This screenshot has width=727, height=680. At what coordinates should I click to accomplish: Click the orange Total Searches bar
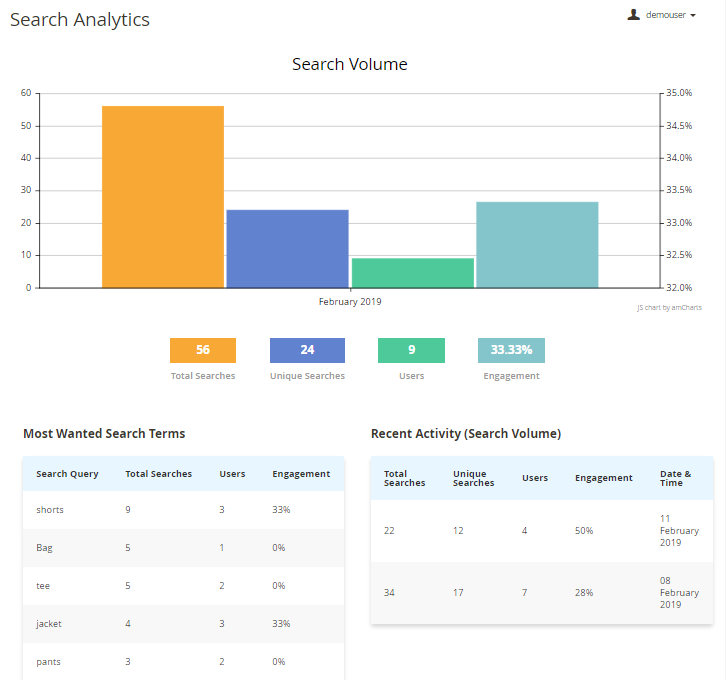pos(163,196)
